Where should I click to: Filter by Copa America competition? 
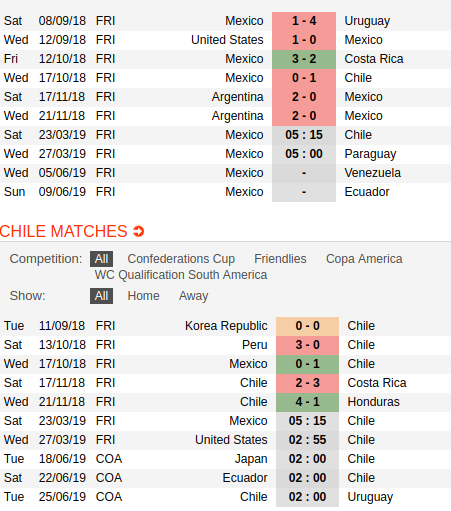tap(364, 259)
